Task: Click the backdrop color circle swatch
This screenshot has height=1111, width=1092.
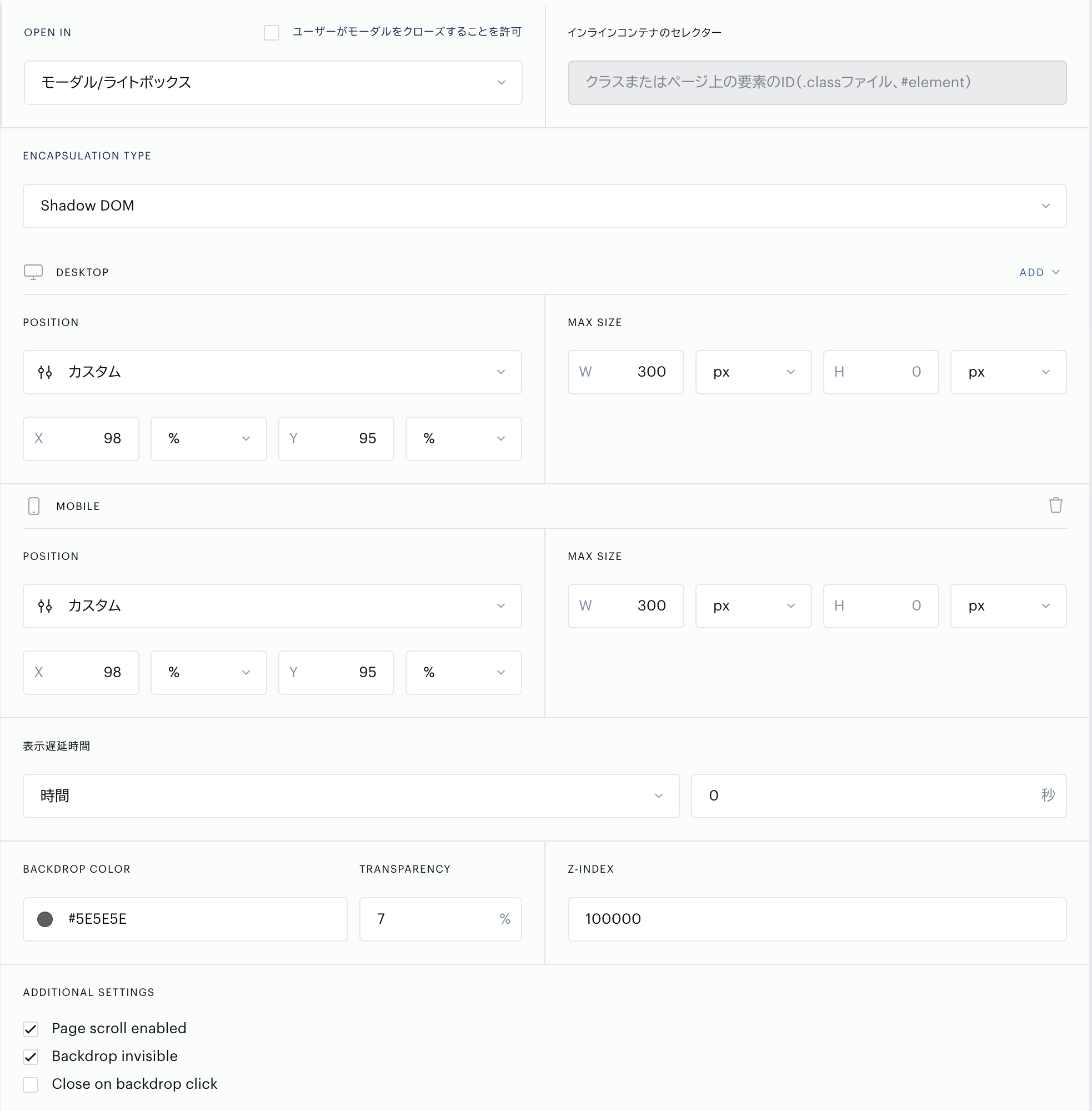Action: (45, 919)
